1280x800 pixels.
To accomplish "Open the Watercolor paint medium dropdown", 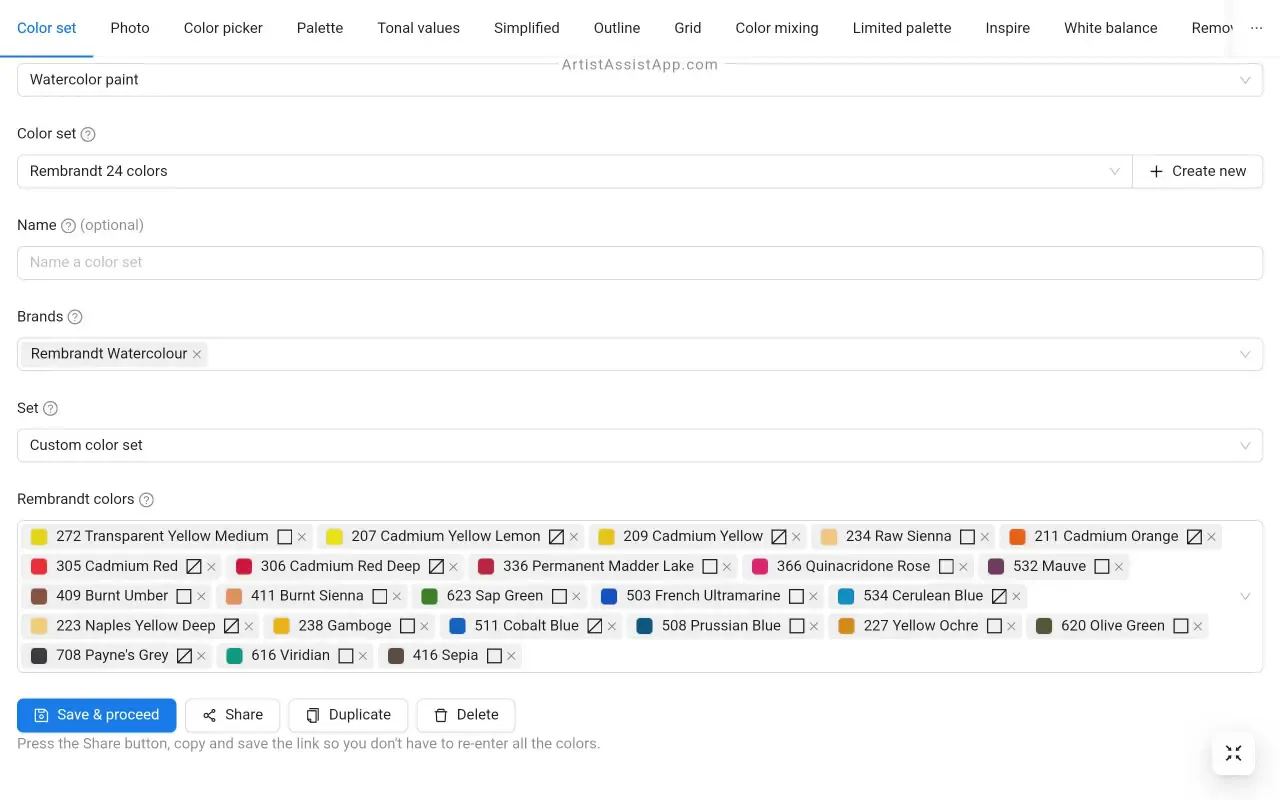I will (x=640, y=80).
